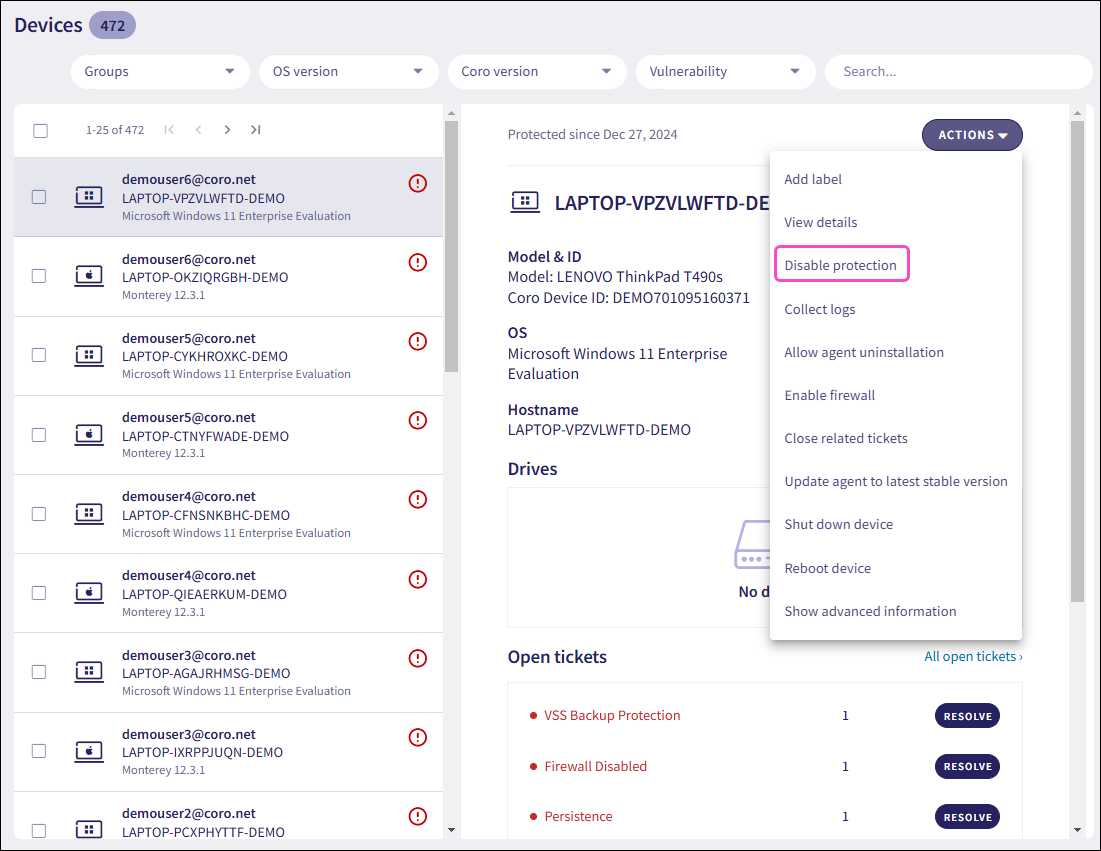Select Reboot device in the Actions menu

(x=827, y=568)
